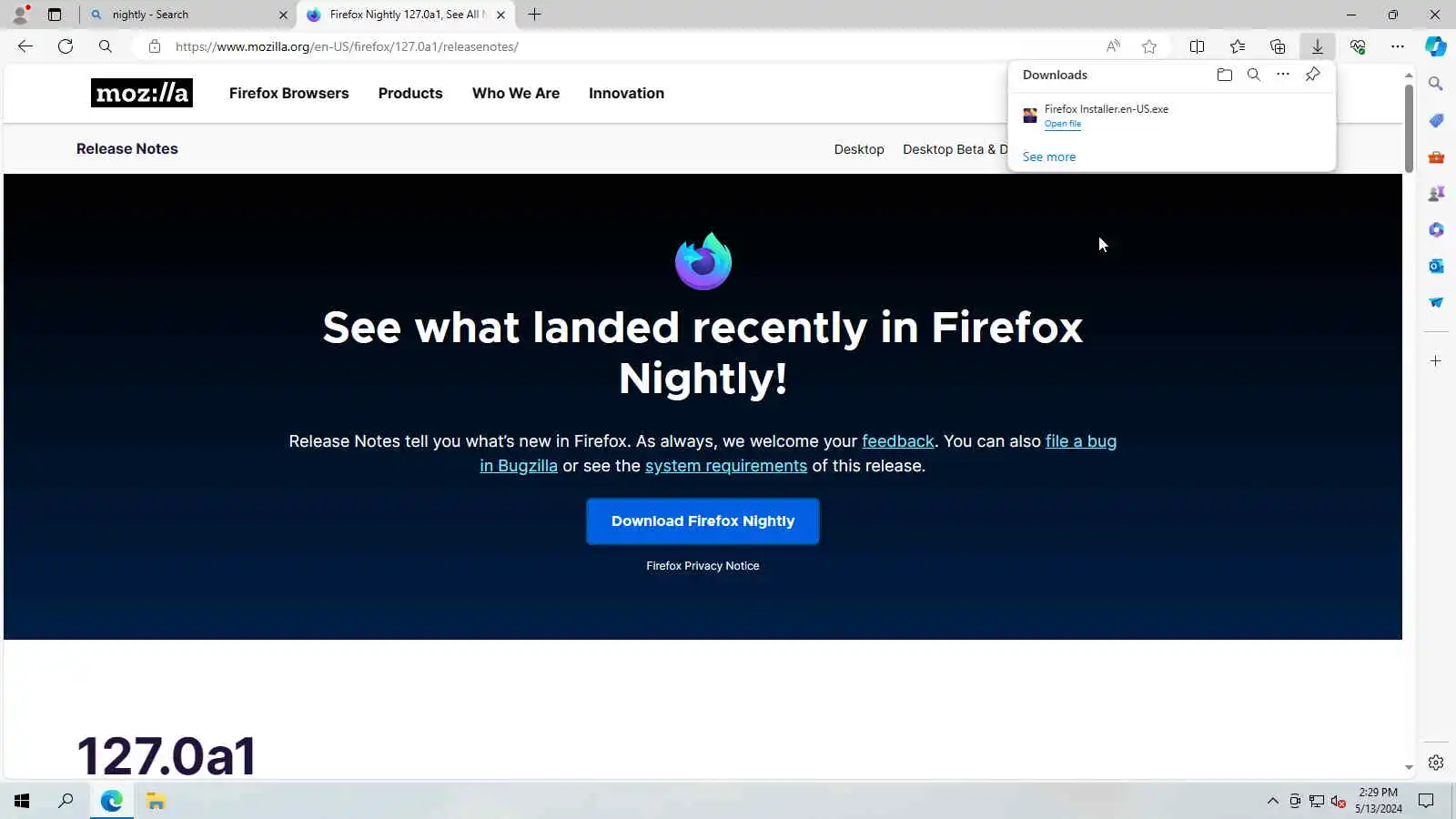This screenshot has width=1456, height=819.
Task: Open the Favorites list
Action: [x=1238, y=46]
